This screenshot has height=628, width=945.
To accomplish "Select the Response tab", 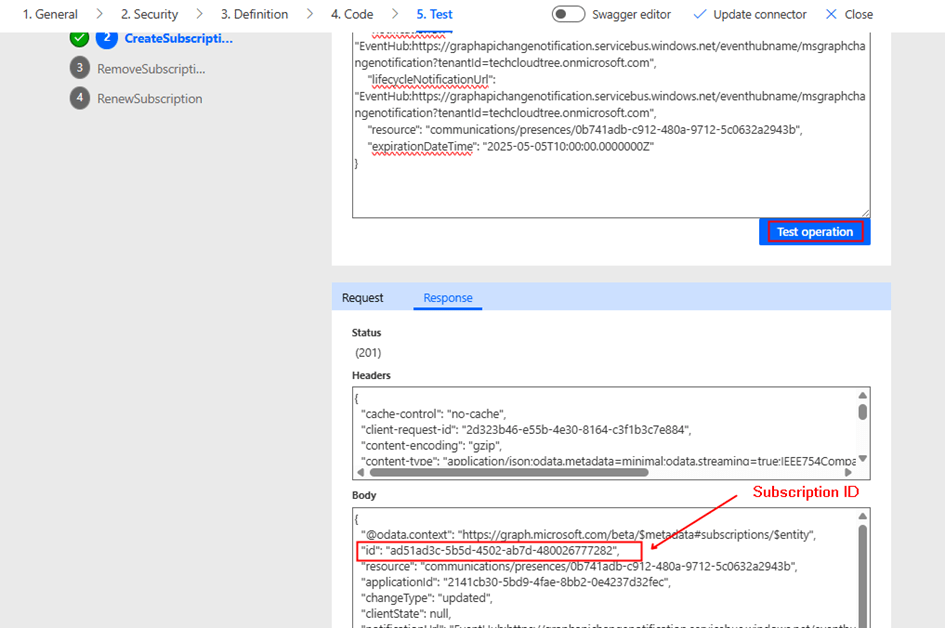I will point(447,297).
